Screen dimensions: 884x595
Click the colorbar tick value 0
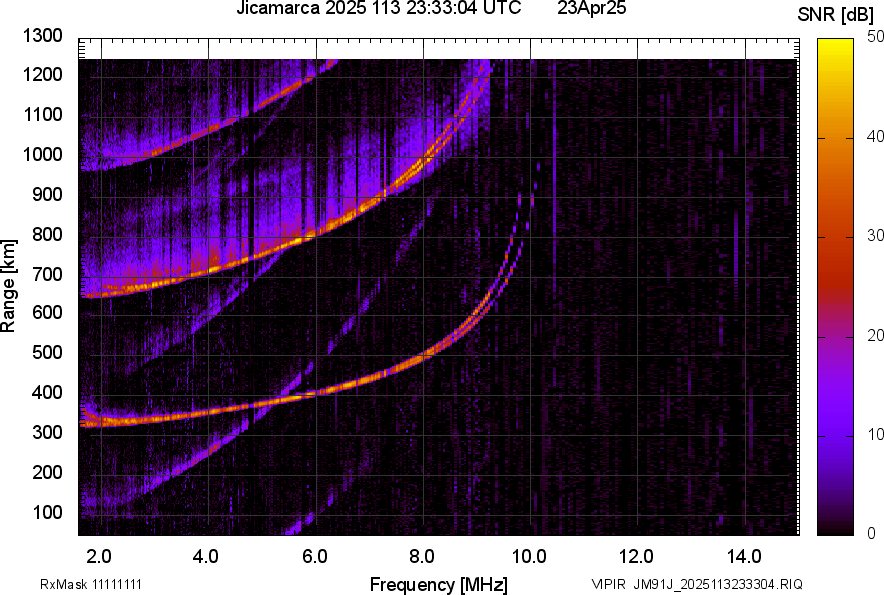[x=872, y=533]
